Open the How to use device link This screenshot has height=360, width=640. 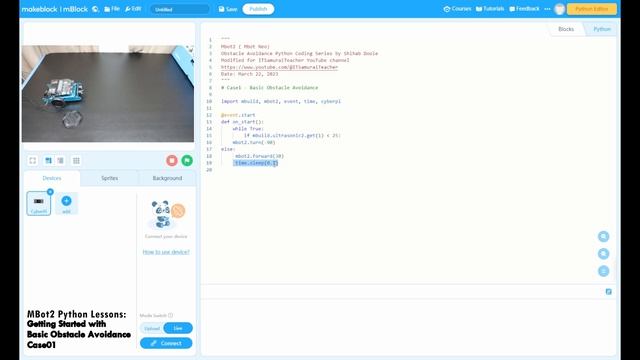click(166, 252)
